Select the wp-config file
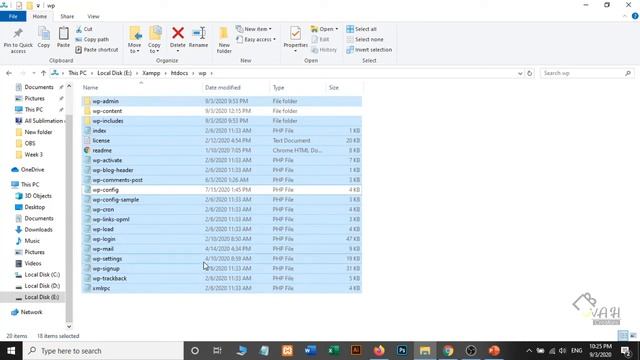Screen dimensions: 640x360 [222, 190]
